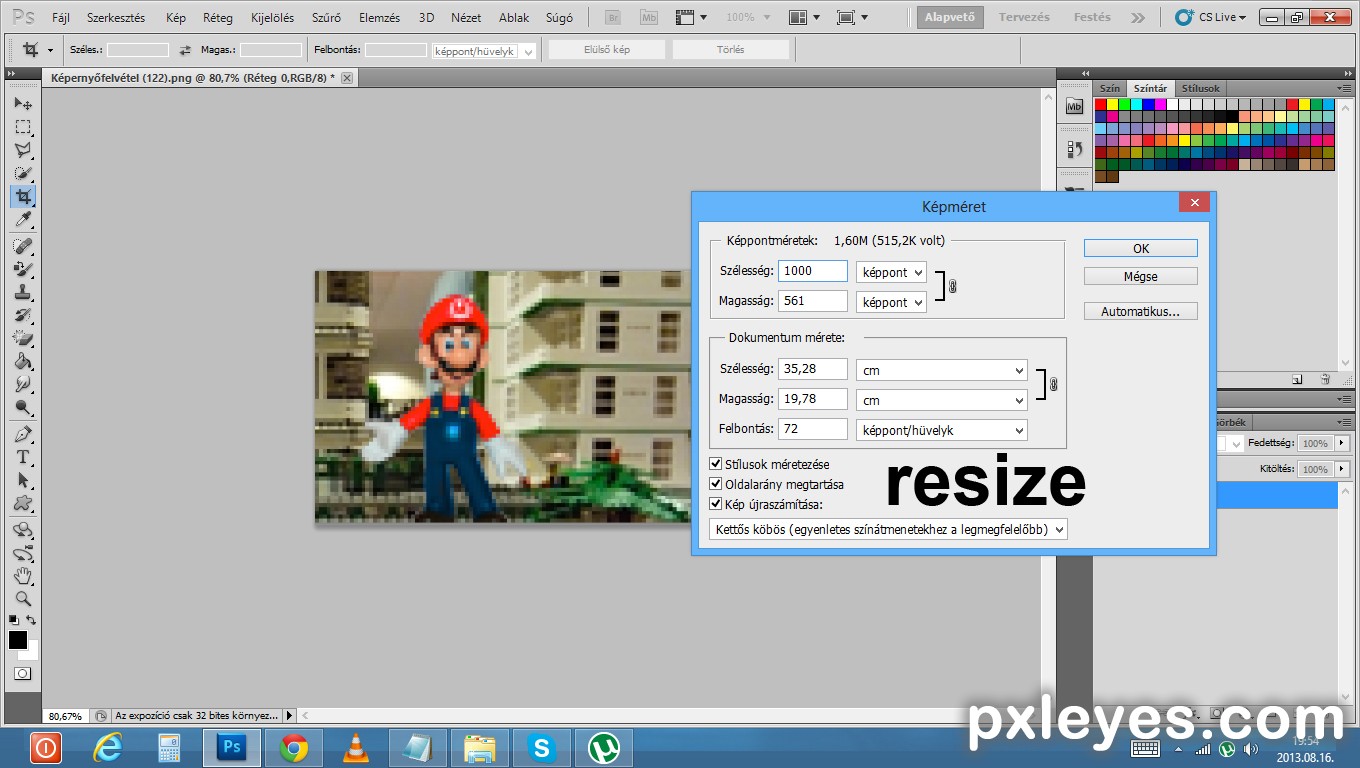This screenshot has width=1360, height=768.
Task: Select the History Brush tool
Action: click(23, 315)
